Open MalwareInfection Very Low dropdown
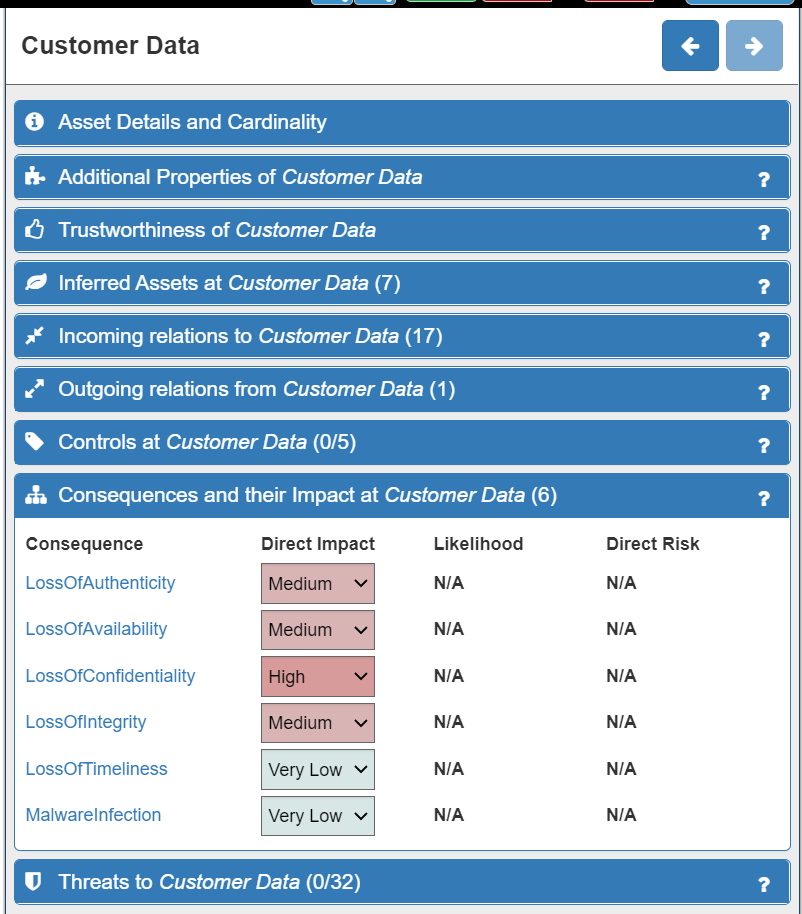802x914 pixels. click(x=318, y=815)
